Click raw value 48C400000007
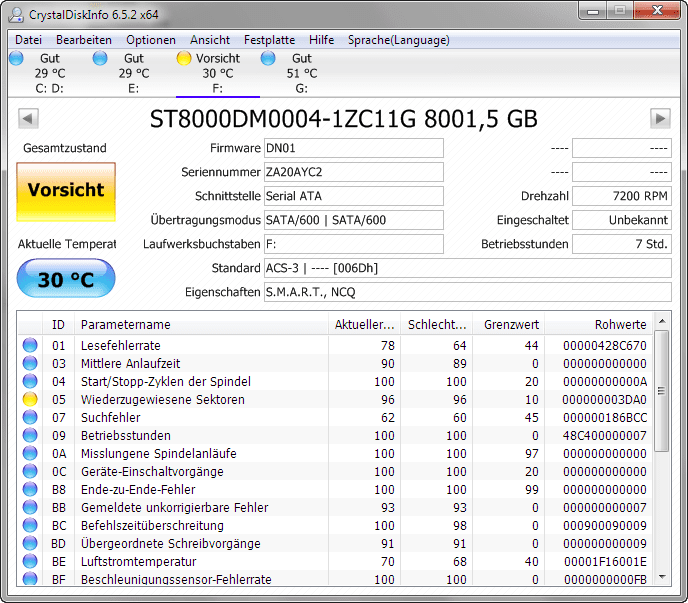The image size is (688, 603). coord(605,436)
